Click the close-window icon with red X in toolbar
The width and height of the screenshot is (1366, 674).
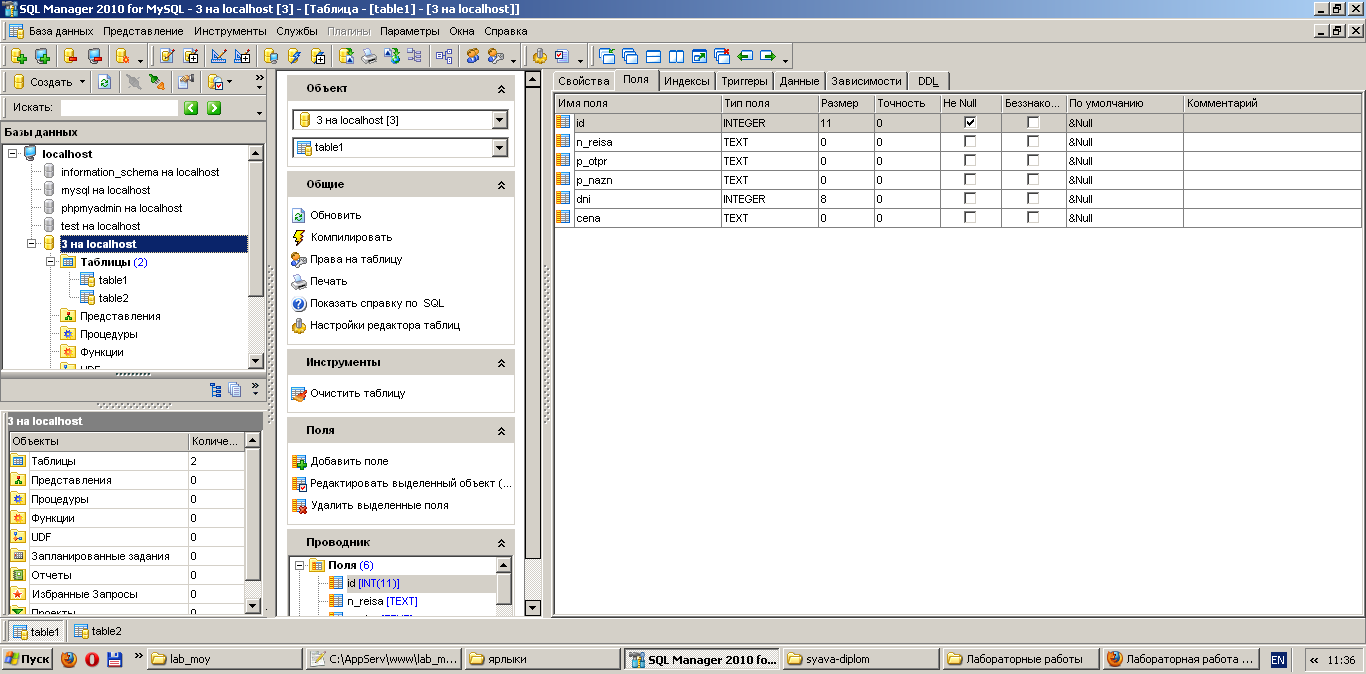pos(722,56)
